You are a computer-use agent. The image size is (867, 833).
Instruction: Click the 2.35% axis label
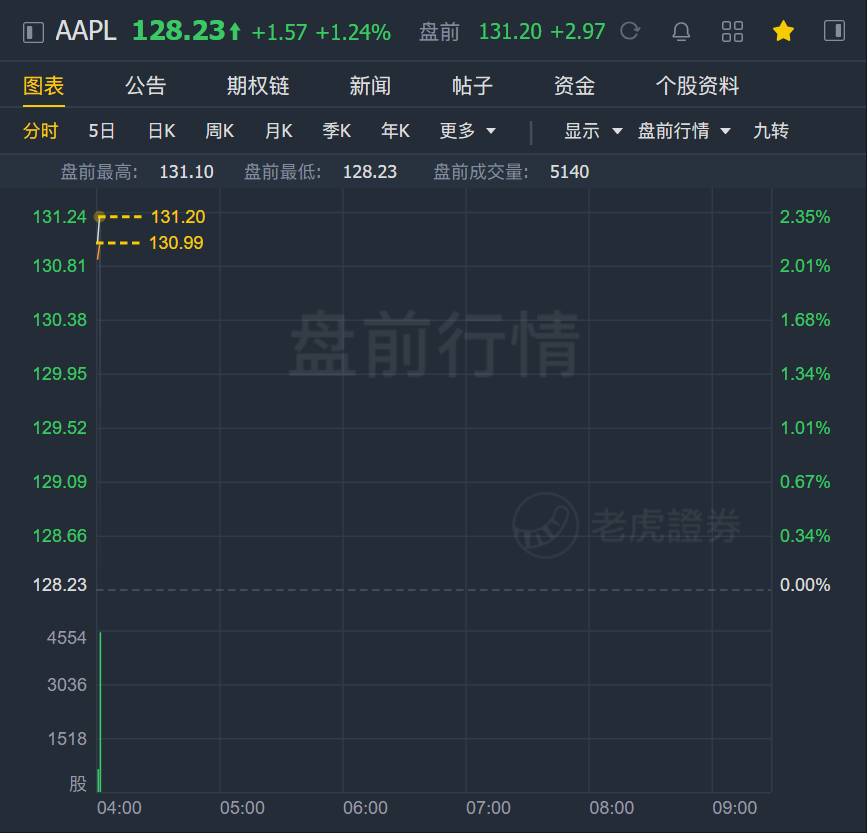click(805, 217)
